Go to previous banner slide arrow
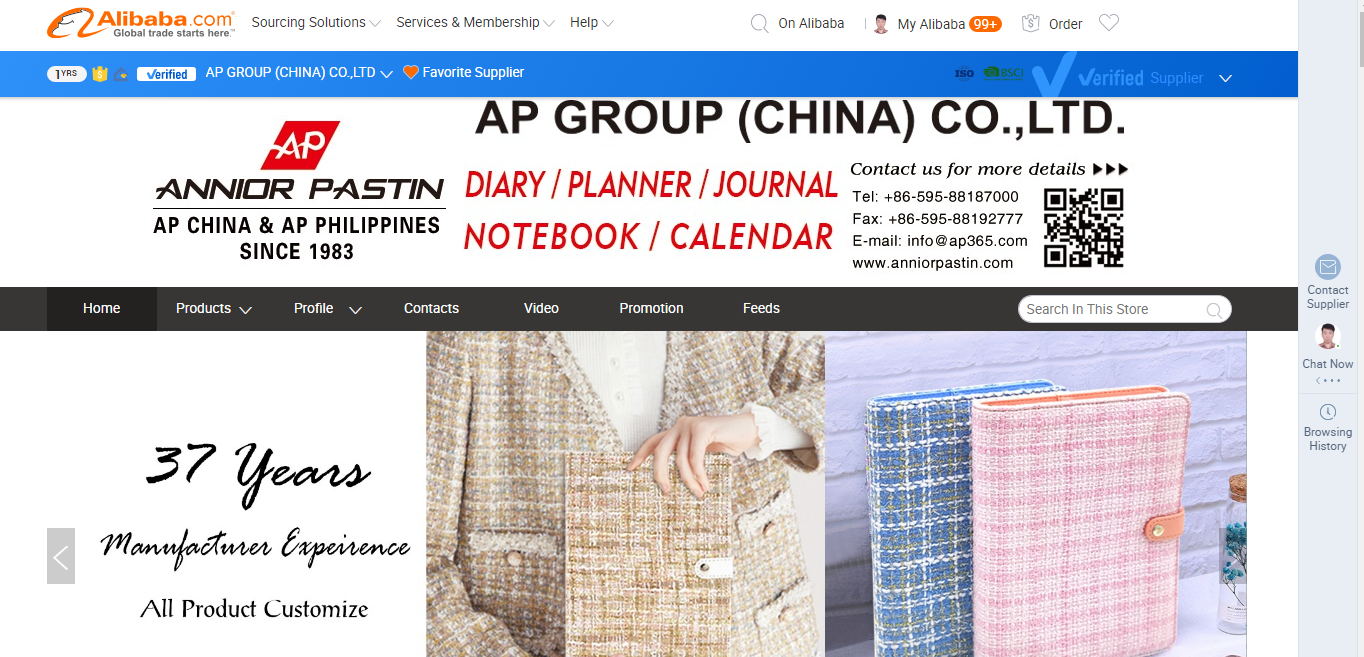Screen dimensions: 1364x657 click(x=61, y=556)
